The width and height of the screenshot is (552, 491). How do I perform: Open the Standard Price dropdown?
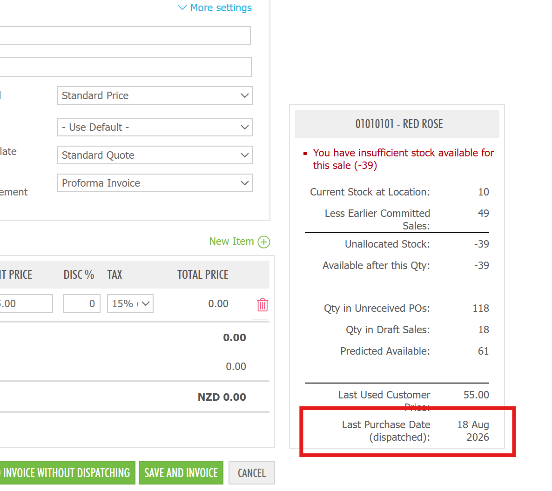pyautogui.click(x=155, y=95)
